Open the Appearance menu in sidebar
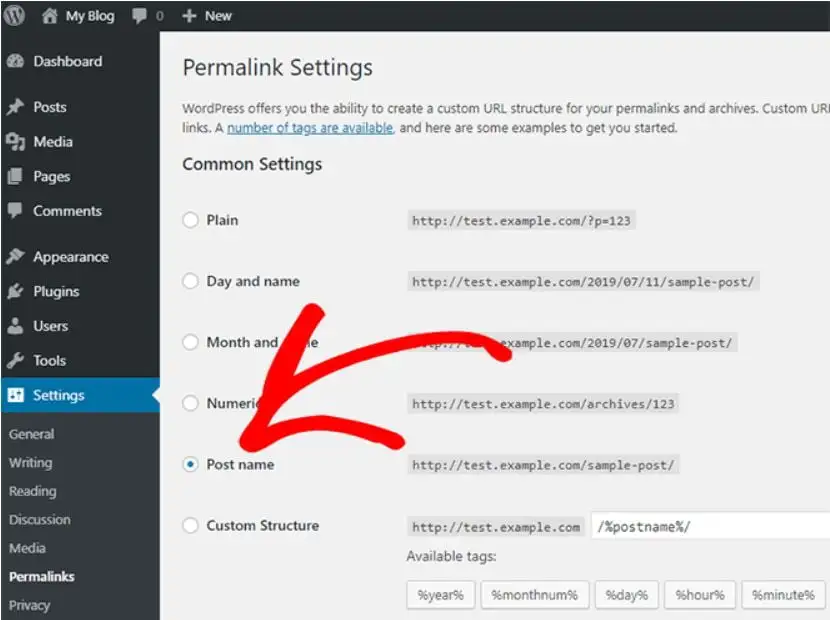This screenshot has height=620, width=830. pyautogui.click(x=71, y=257)
